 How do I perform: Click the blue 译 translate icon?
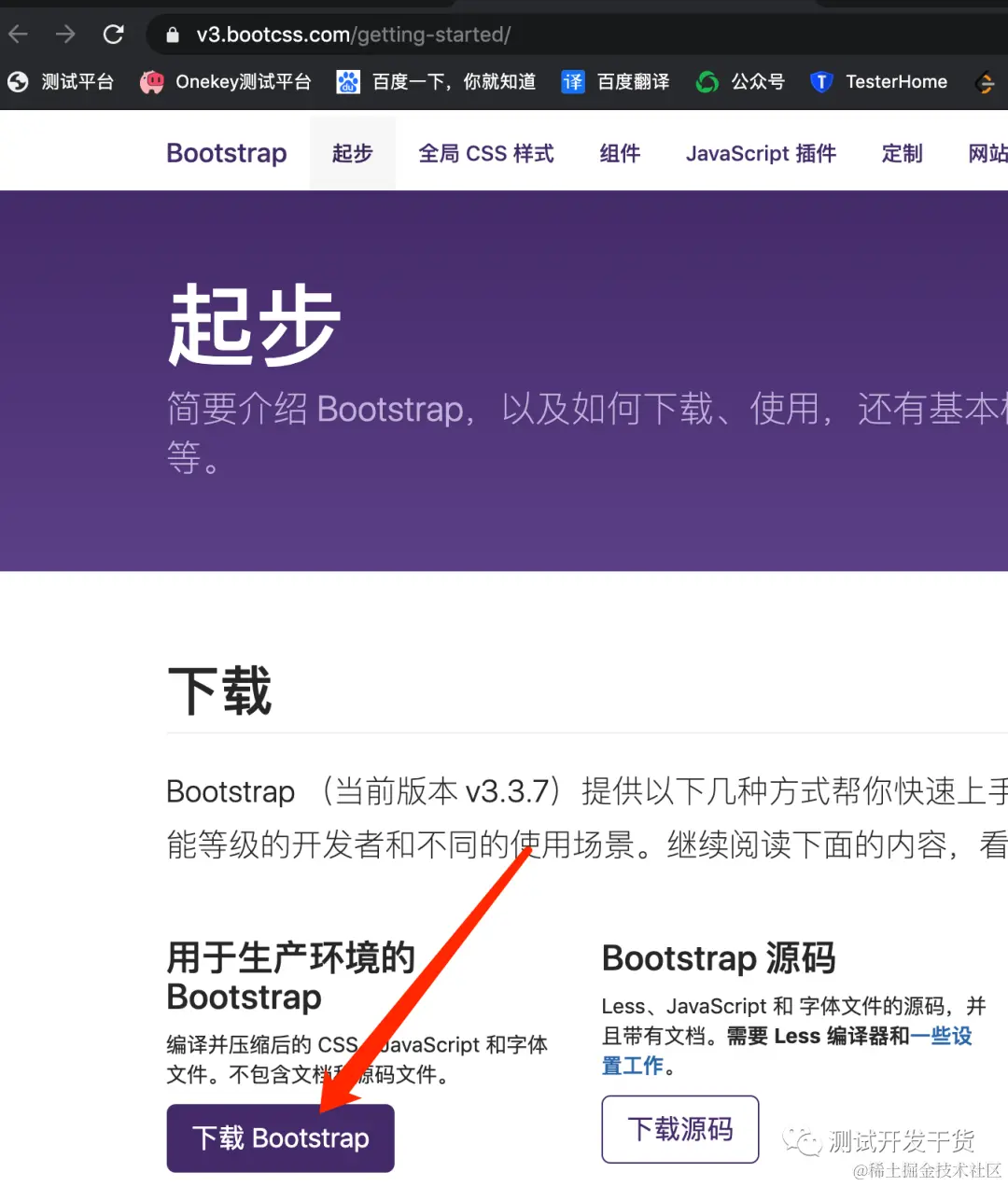tap(572, 82)
